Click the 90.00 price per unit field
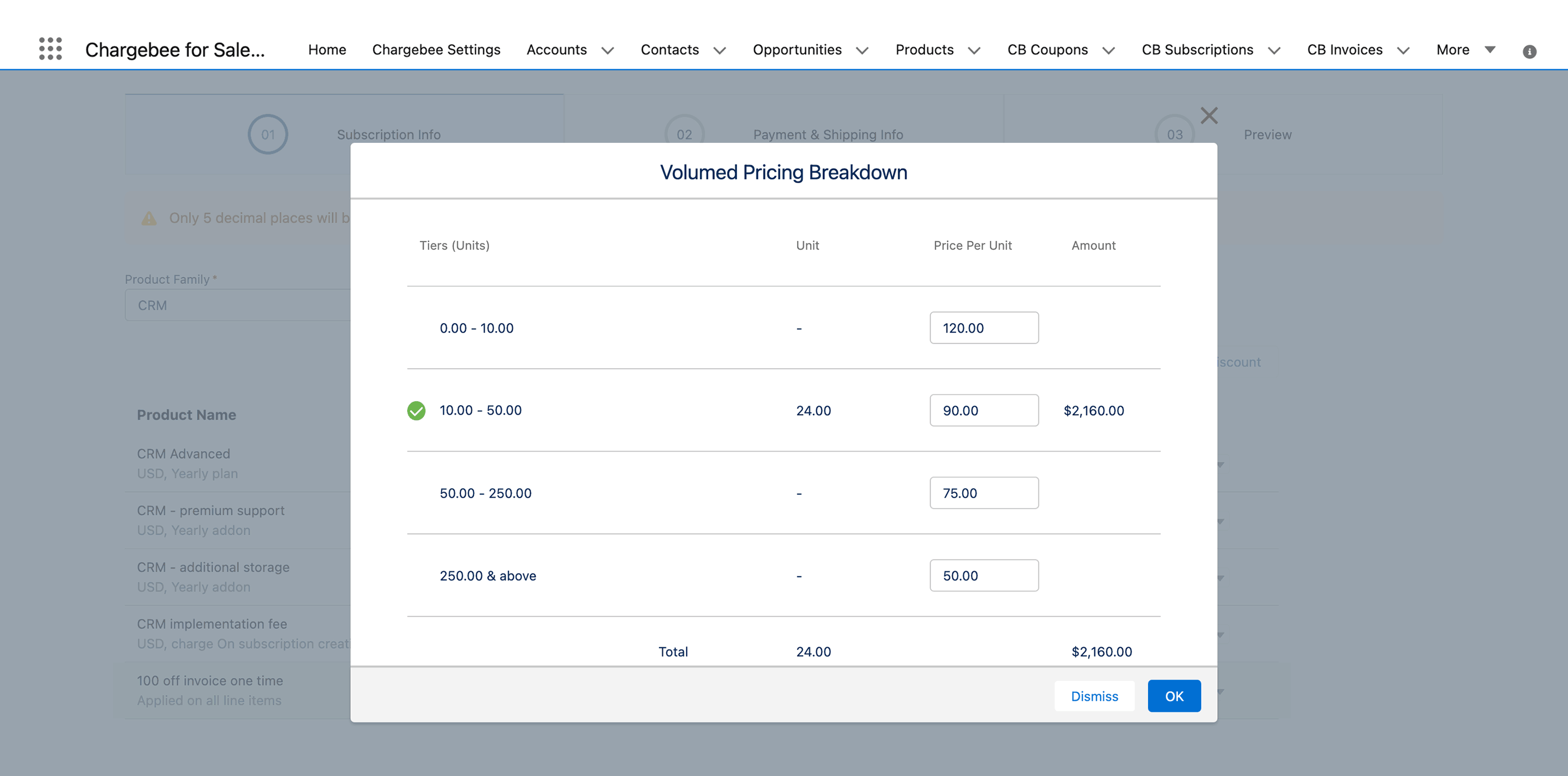The height and width of the screenshot is (776, 1568). (984, 411)
